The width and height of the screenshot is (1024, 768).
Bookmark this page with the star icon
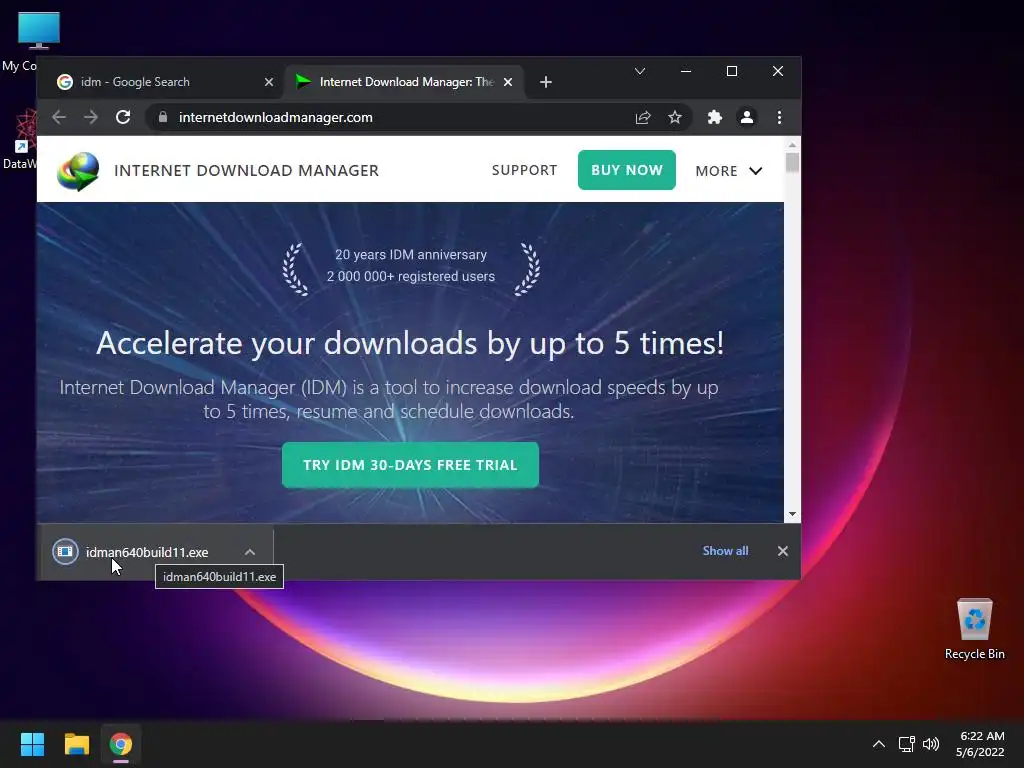pyautogui.click(x=675, y=118)
